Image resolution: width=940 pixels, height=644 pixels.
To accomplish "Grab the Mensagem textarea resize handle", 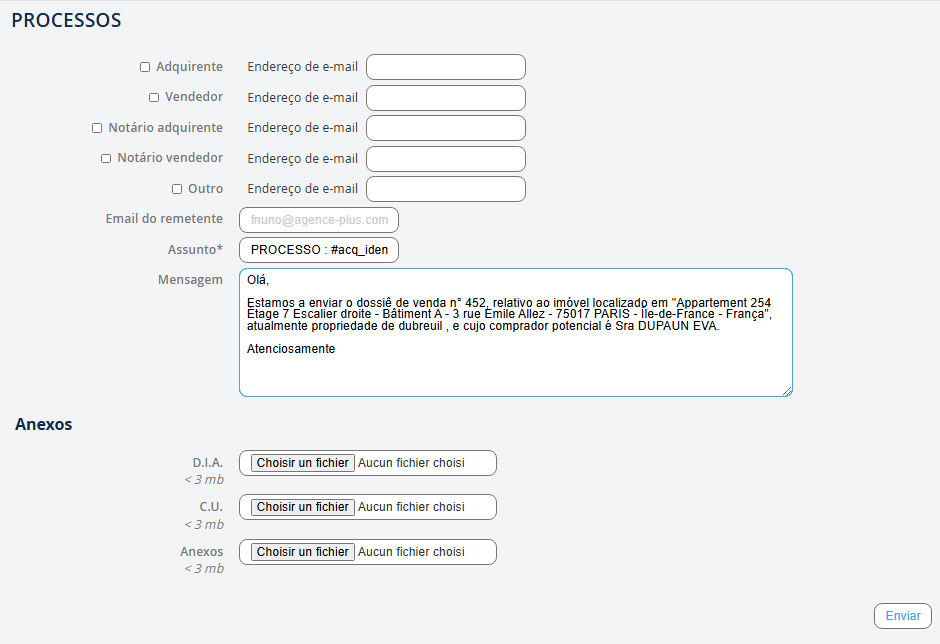I will click(787, 391).
